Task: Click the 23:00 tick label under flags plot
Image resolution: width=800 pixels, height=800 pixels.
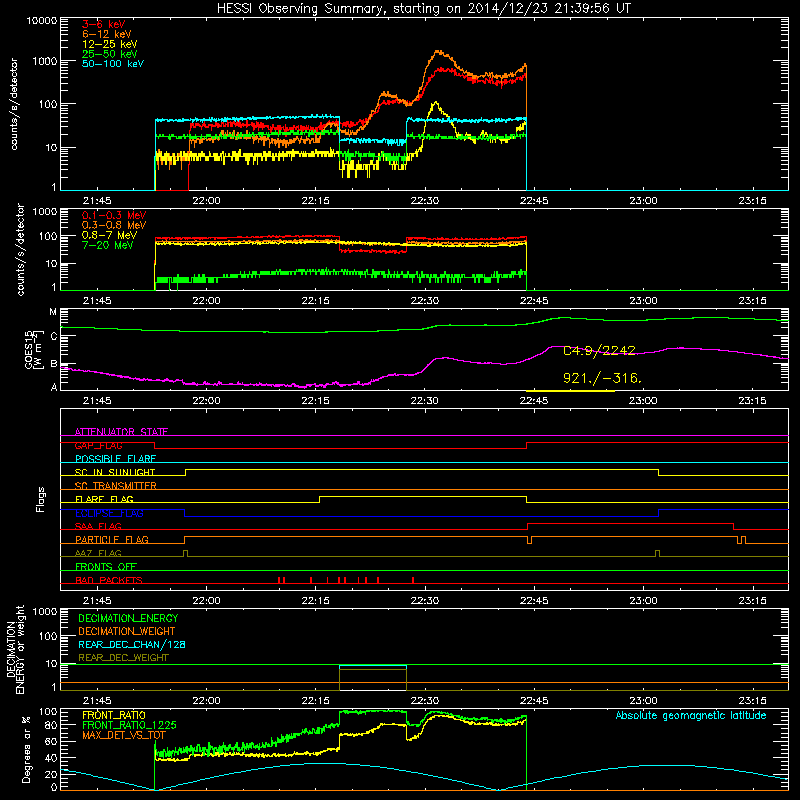Action: click(643, 601)
